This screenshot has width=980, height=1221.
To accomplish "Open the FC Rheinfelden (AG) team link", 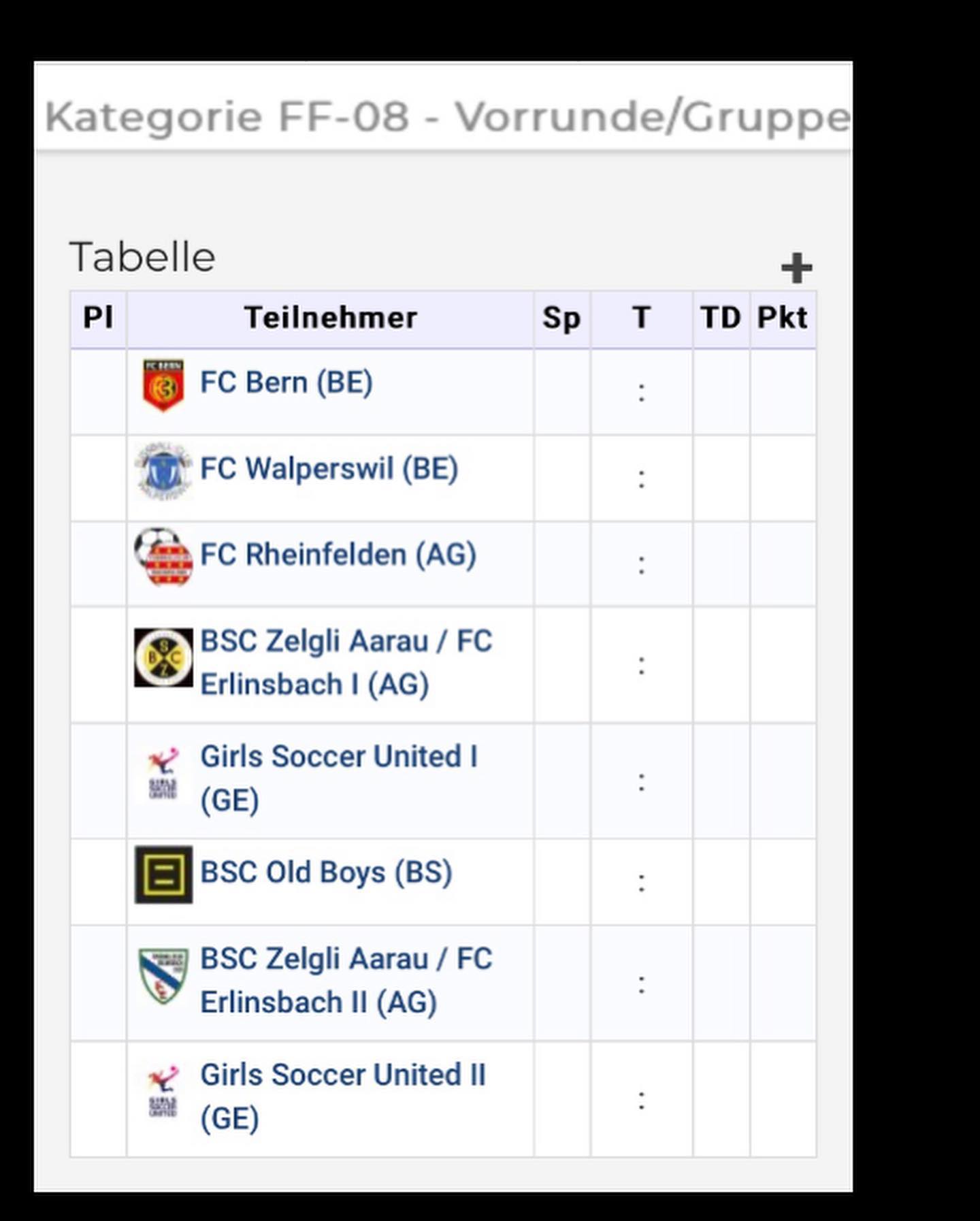I will pyautogui.click(x=338, y=555).
